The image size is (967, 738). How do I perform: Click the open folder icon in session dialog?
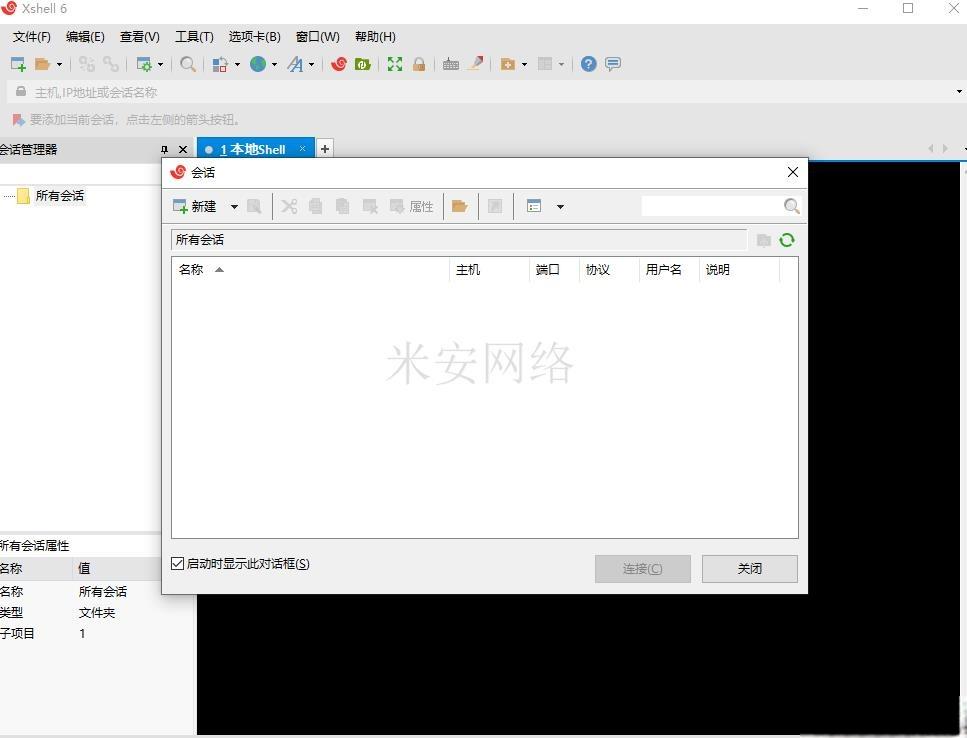pyautogui.click(x=459, y=207)
